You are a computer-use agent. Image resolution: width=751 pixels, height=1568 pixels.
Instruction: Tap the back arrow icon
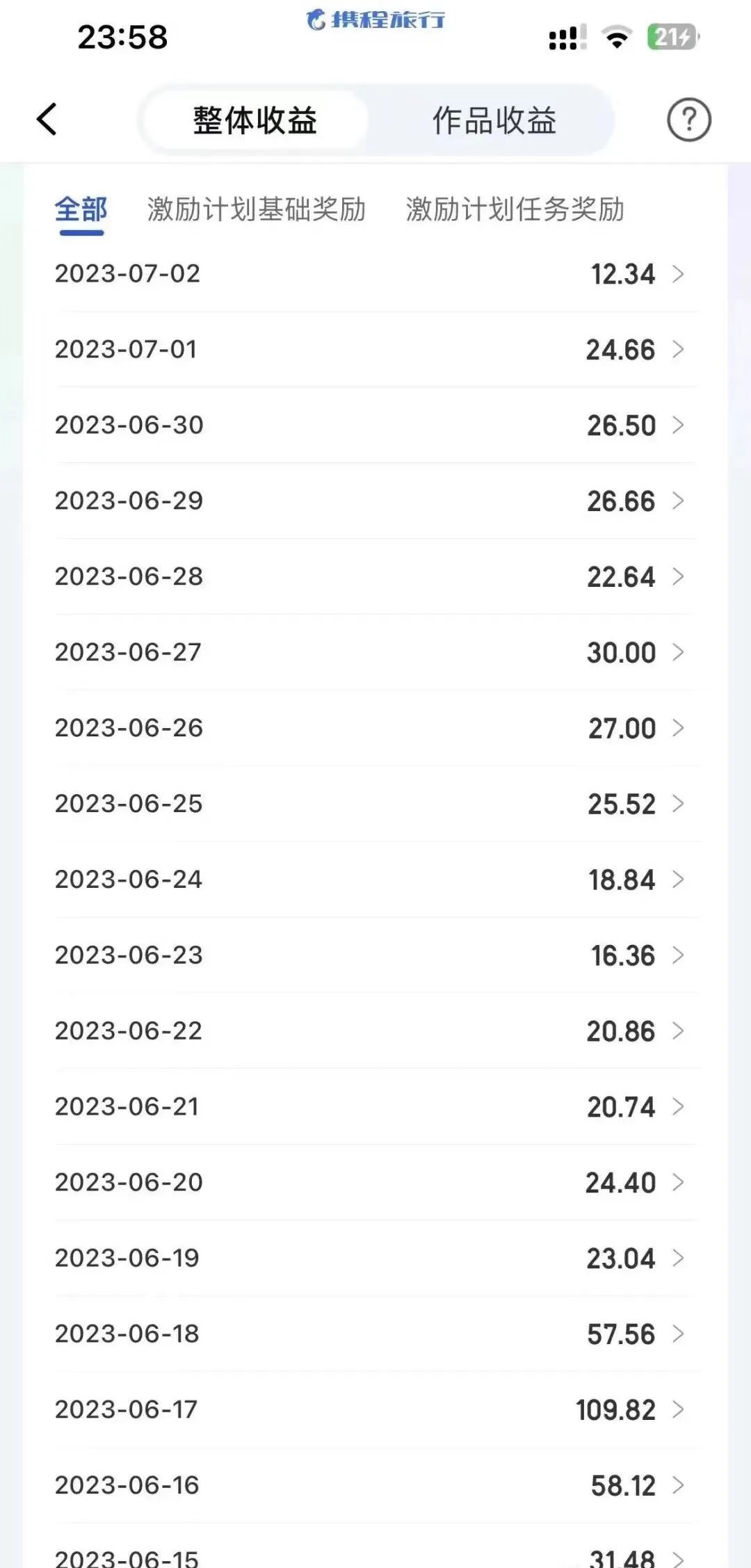tap(47, 119)
